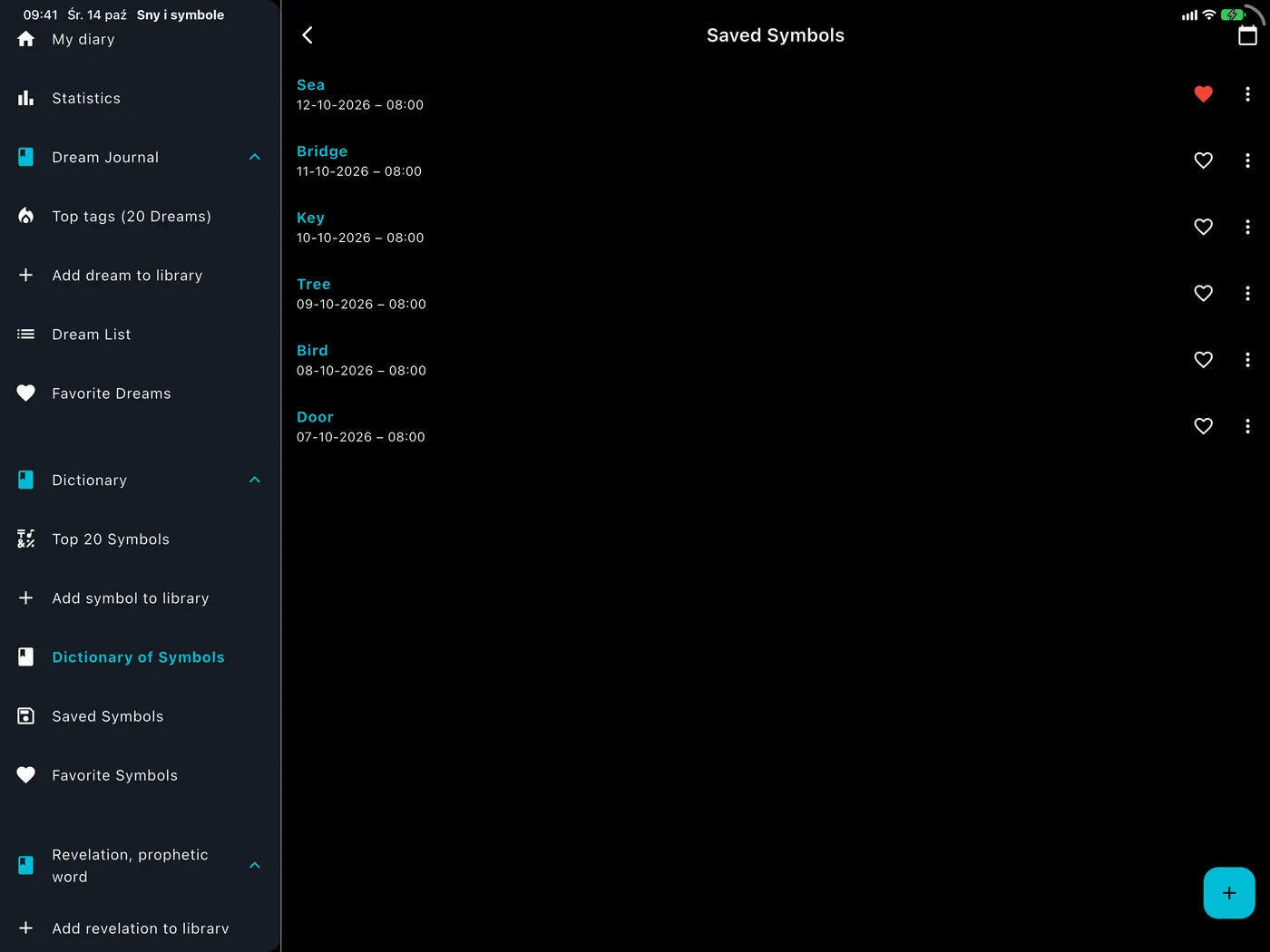Favorite the Door symbol heart

tap(1204, 426)
